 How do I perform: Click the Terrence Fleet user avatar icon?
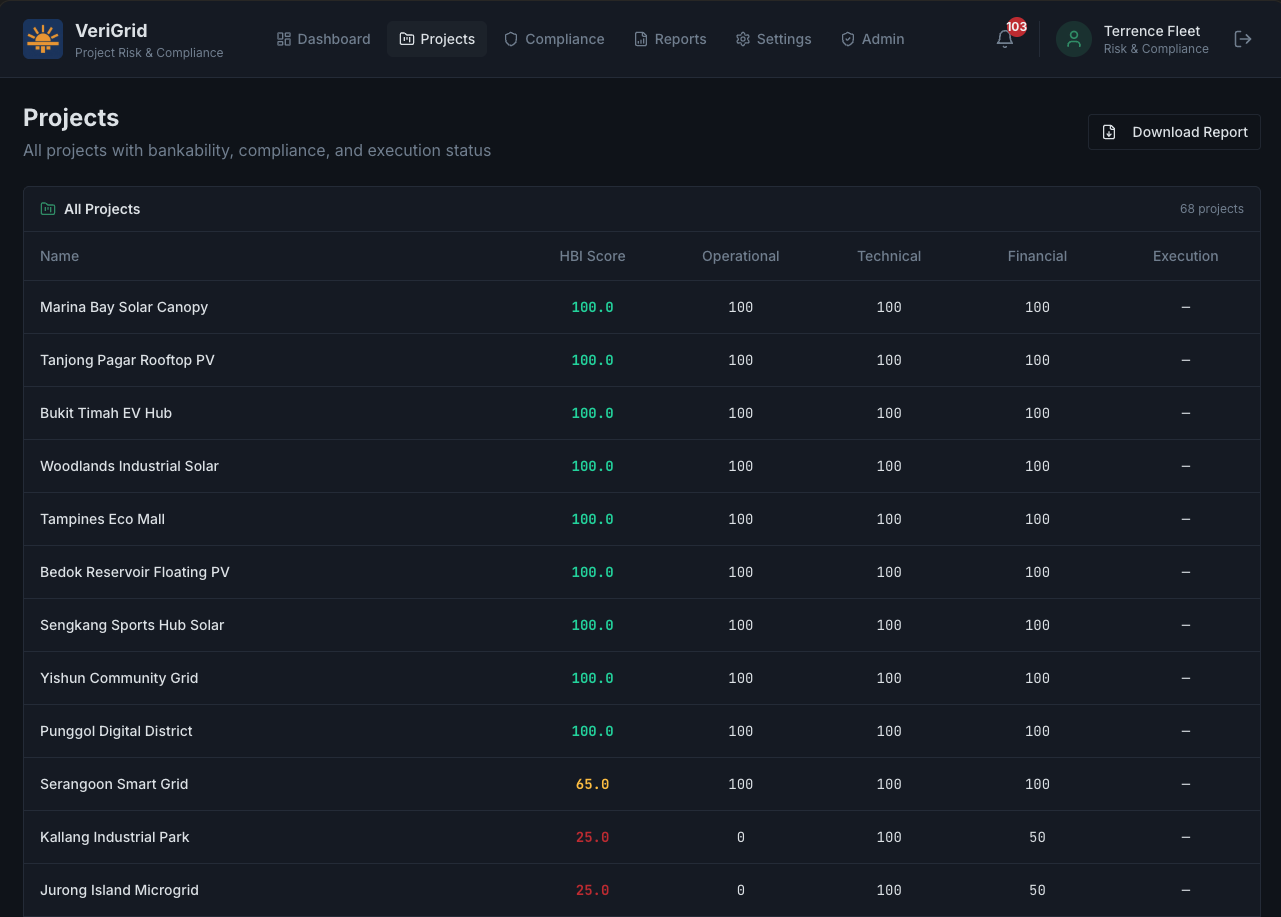pyautogui.click(x=1074, y=39)
